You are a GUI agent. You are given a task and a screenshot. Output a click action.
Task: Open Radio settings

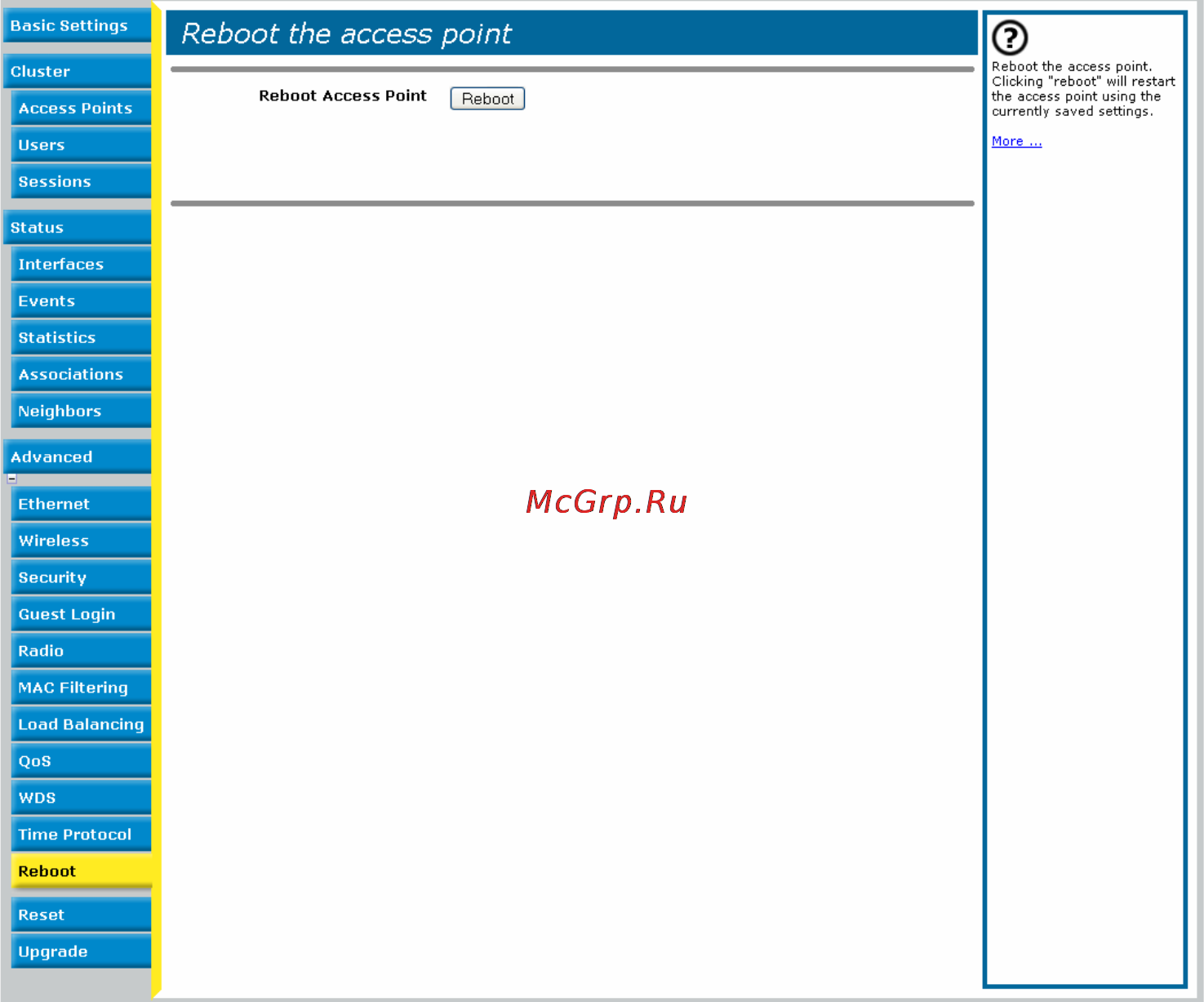pyautogui.click(x=81, y=651)
